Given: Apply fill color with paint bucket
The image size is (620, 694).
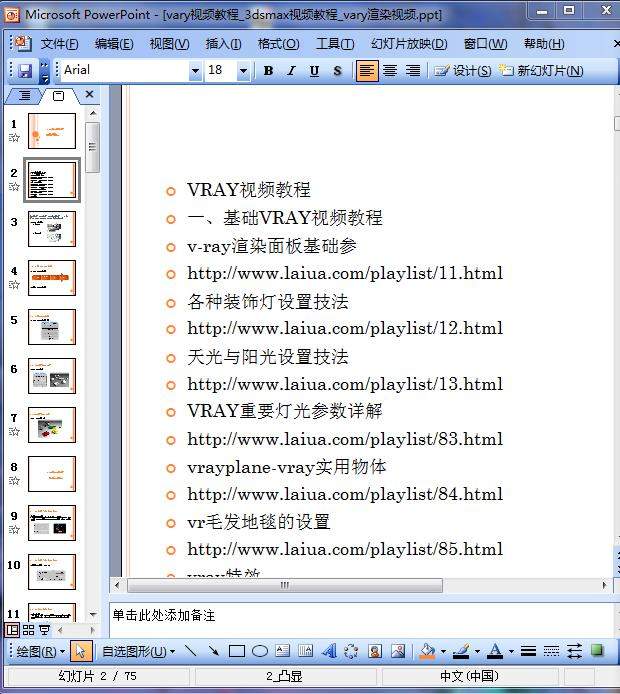Looking at the screenshot, I should [427, 651].
